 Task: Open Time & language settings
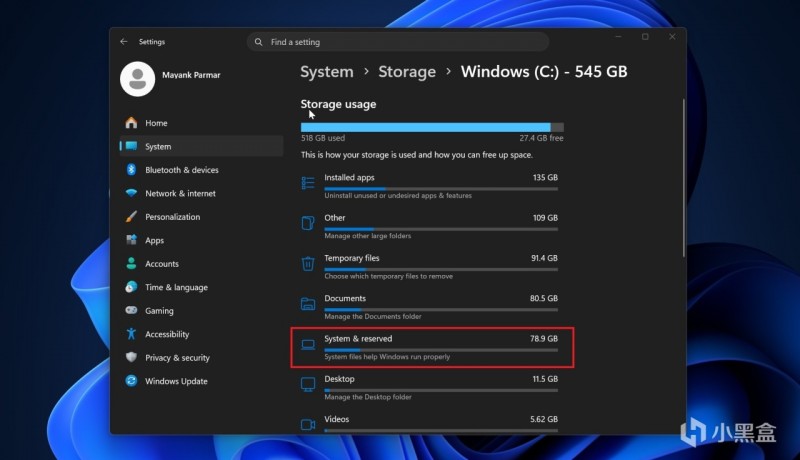201,287
